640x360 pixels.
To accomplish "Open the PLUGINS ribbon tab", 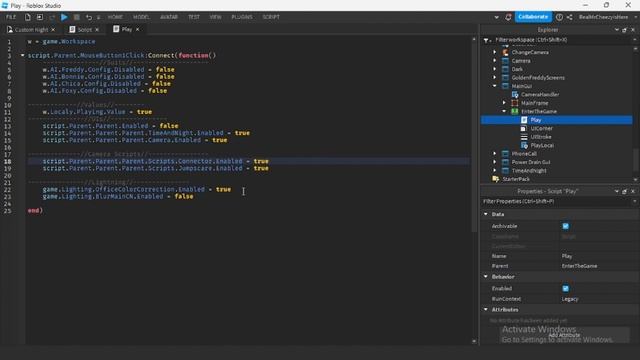I will (x=242, y=17).
